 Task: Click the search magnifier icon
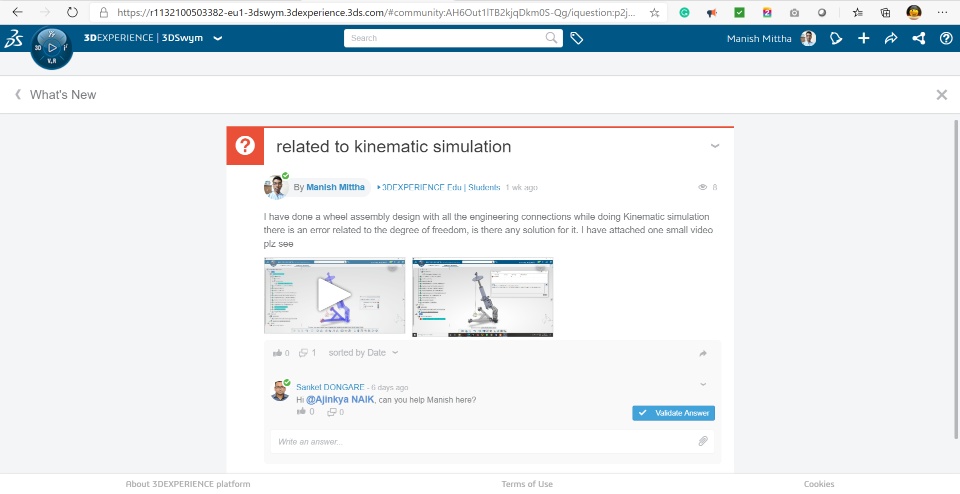click(552, 38)
